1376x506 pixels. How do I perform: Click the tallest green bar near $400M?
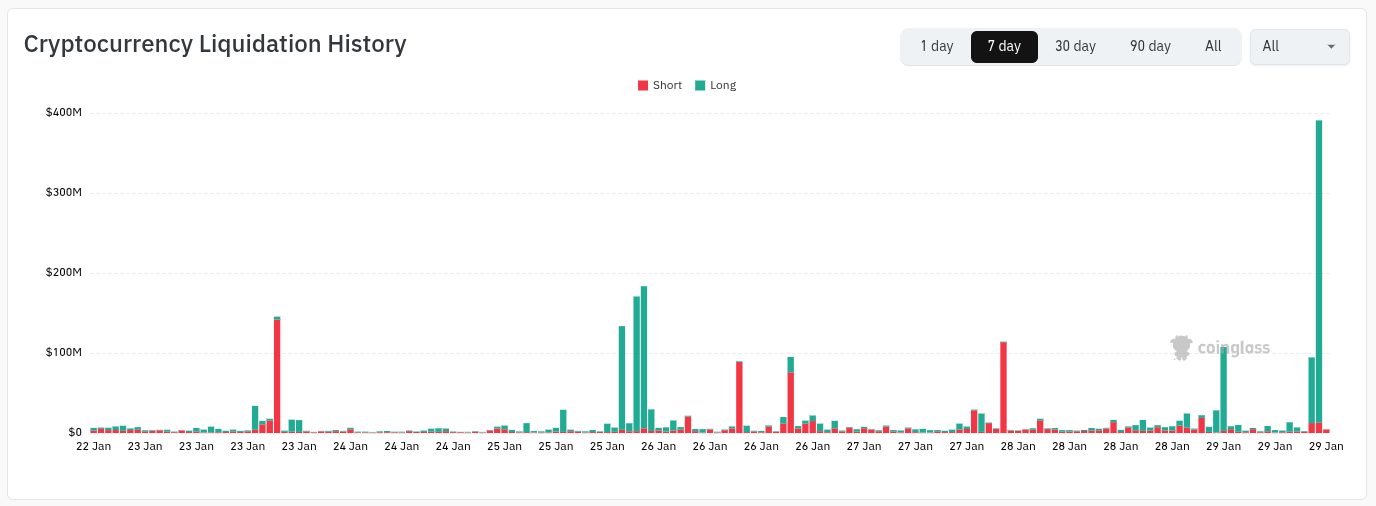[x=1319, y=270]
